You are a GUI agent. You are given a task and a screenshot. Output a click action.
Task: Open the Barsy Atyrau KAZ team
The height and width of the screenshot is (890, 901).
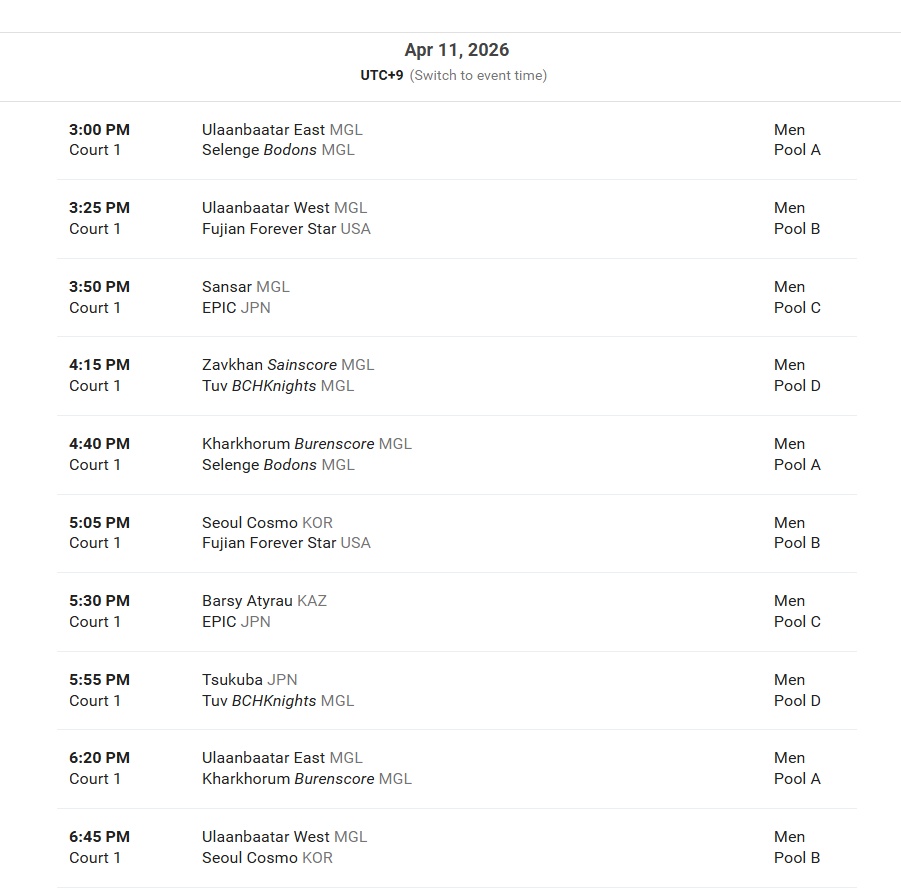pos(264,601)
